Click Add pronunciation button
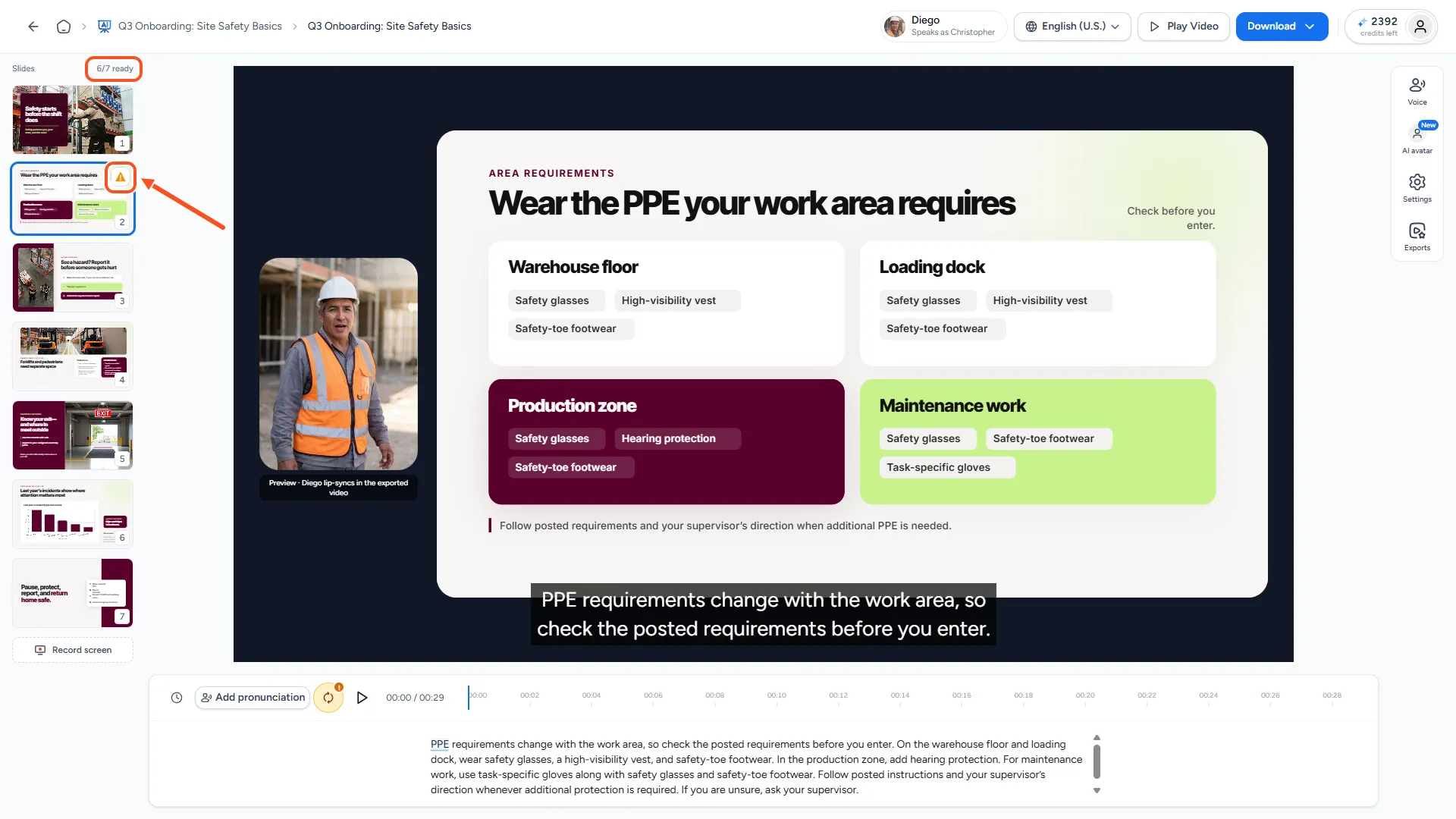 tap(253, 698)
